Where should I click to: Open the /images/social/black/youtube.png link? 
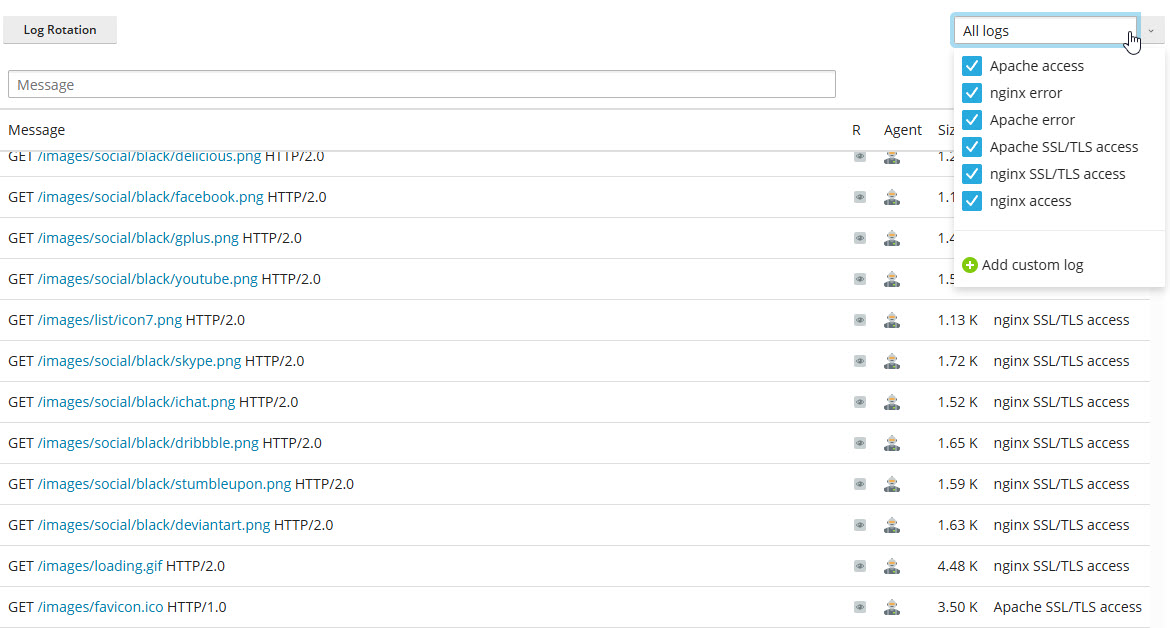147,279
